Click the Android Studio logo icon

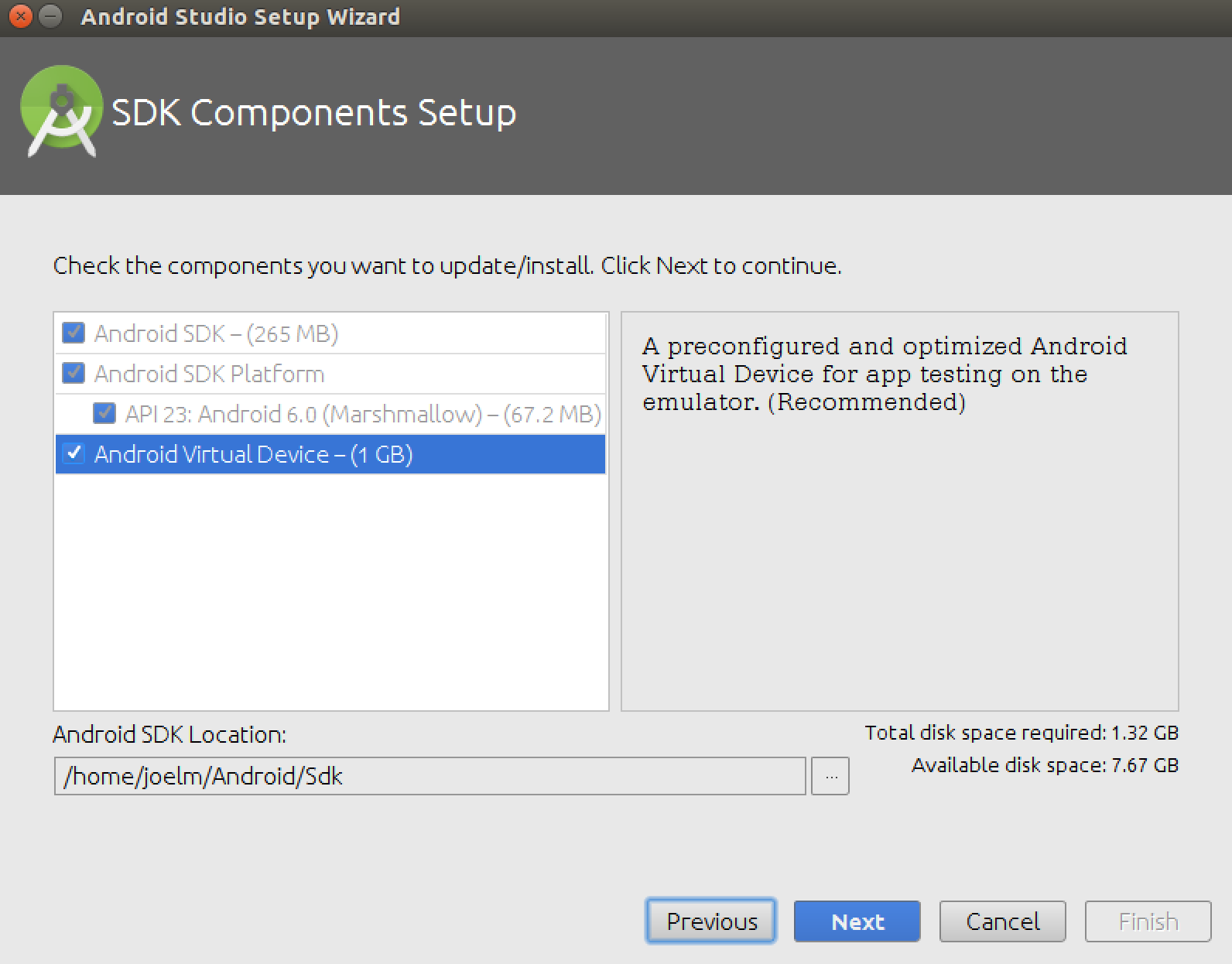tap(61, 112)
